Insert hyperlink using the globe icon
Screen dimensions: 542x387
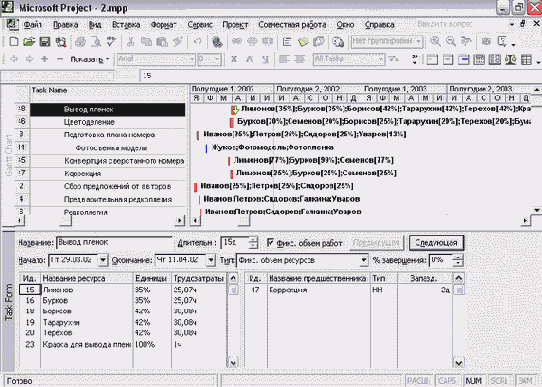click(x=217, y=42)
